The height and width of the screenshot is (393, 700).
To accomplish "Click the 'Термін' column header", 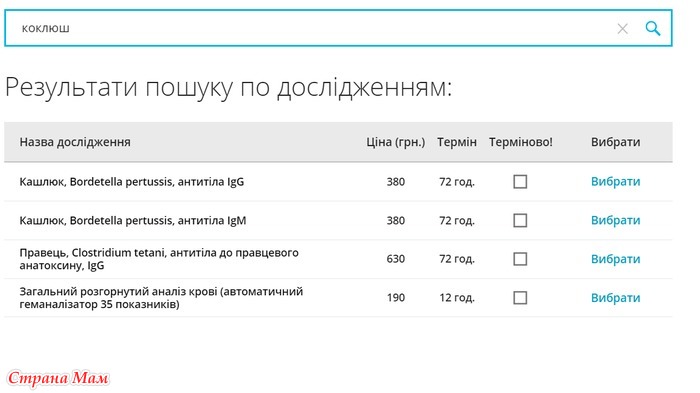I will 457,142.
